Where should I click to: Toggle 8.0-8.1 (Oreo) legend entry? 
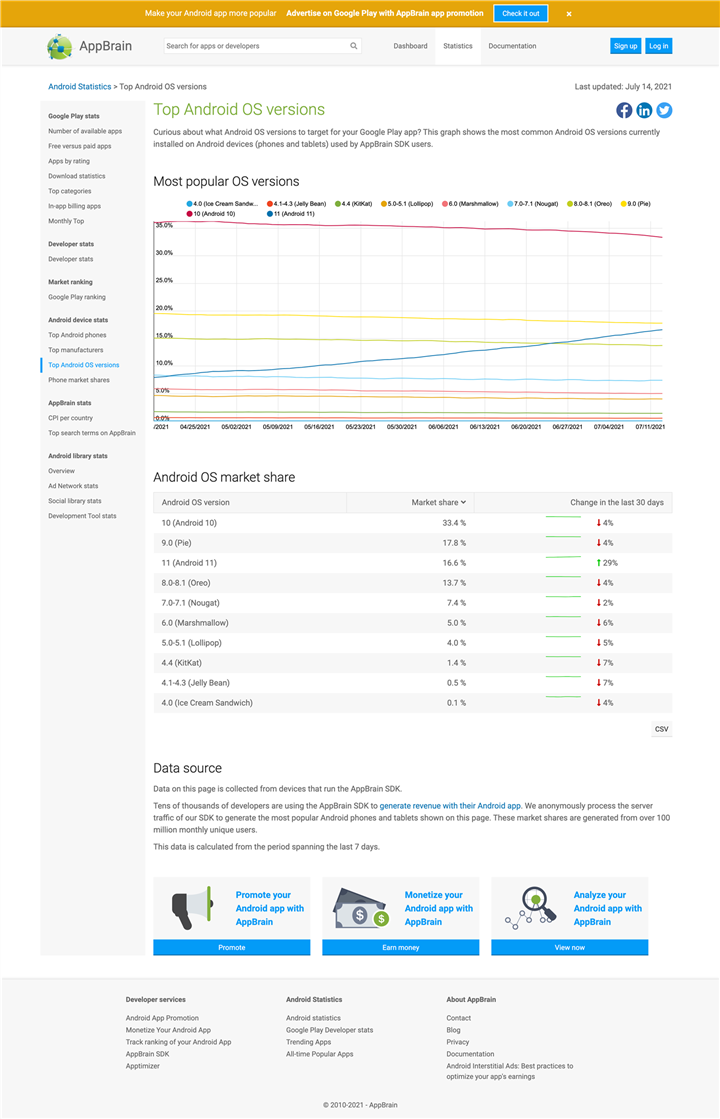(590, 203)
